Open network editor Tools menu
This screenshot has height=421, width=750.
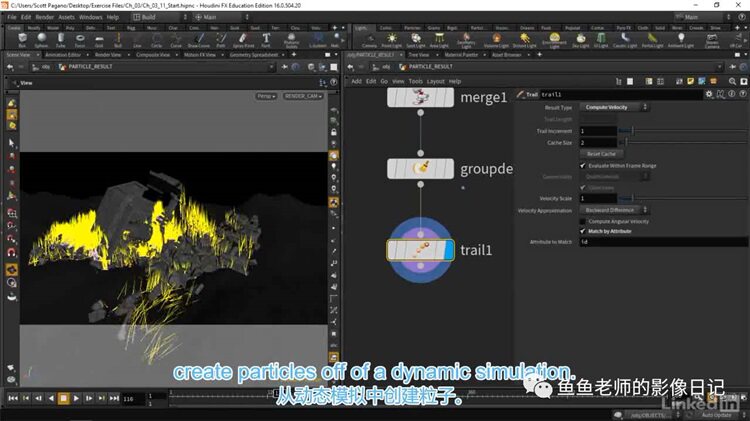click(416, 81)
